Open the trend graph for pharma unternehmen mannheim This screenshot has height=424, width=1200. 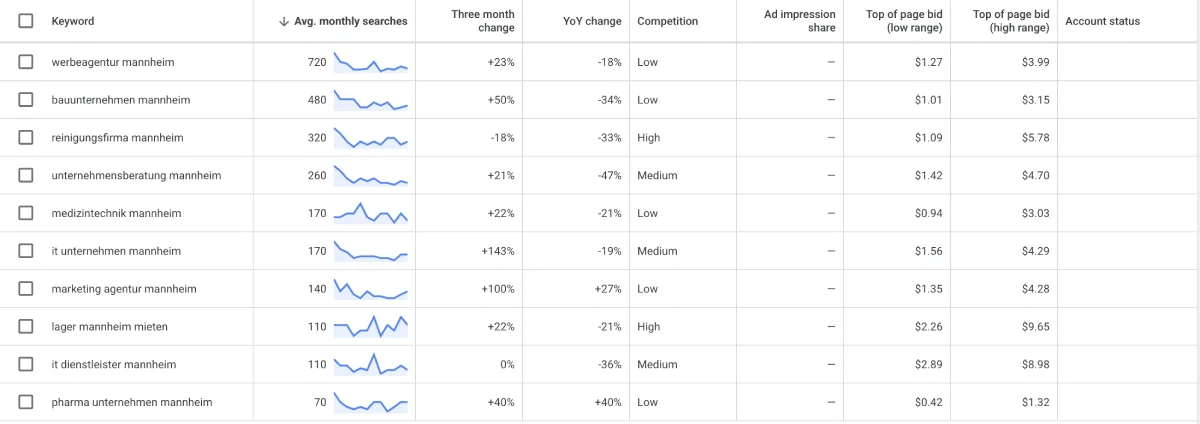click(371, 402)
